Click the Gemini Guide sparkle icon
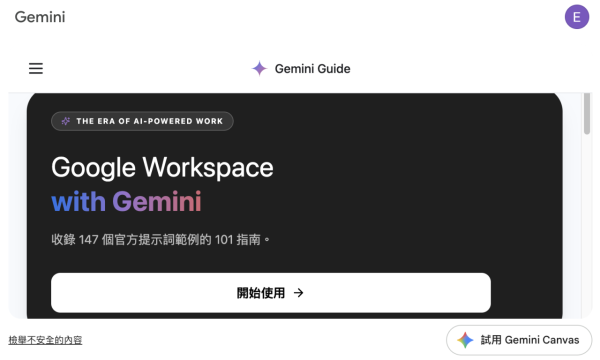The image size is (600, 360). [x=259, y=68]
